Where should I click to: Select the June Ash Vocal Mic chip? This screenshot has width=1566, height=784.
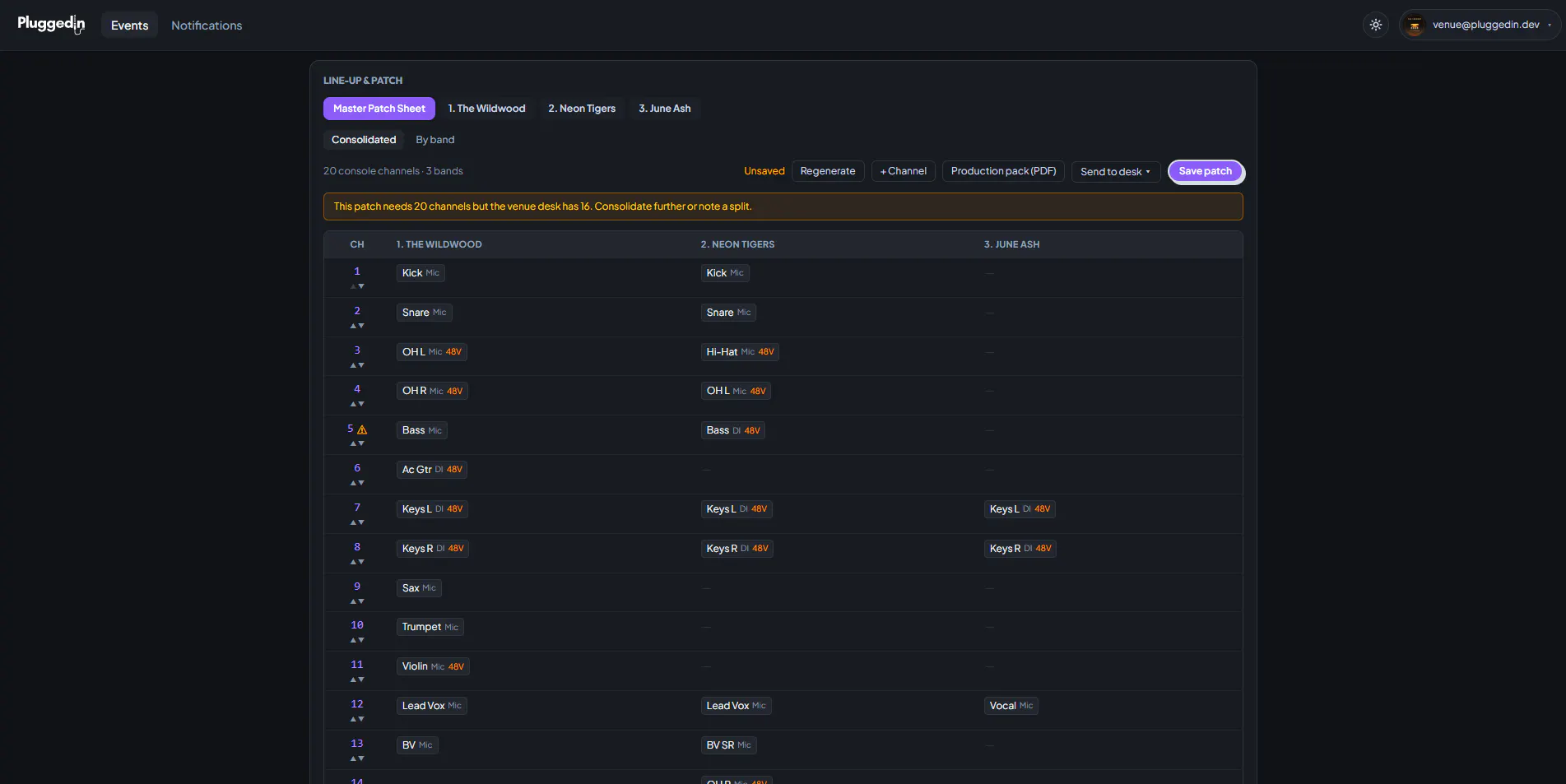tap(1011, 706)
